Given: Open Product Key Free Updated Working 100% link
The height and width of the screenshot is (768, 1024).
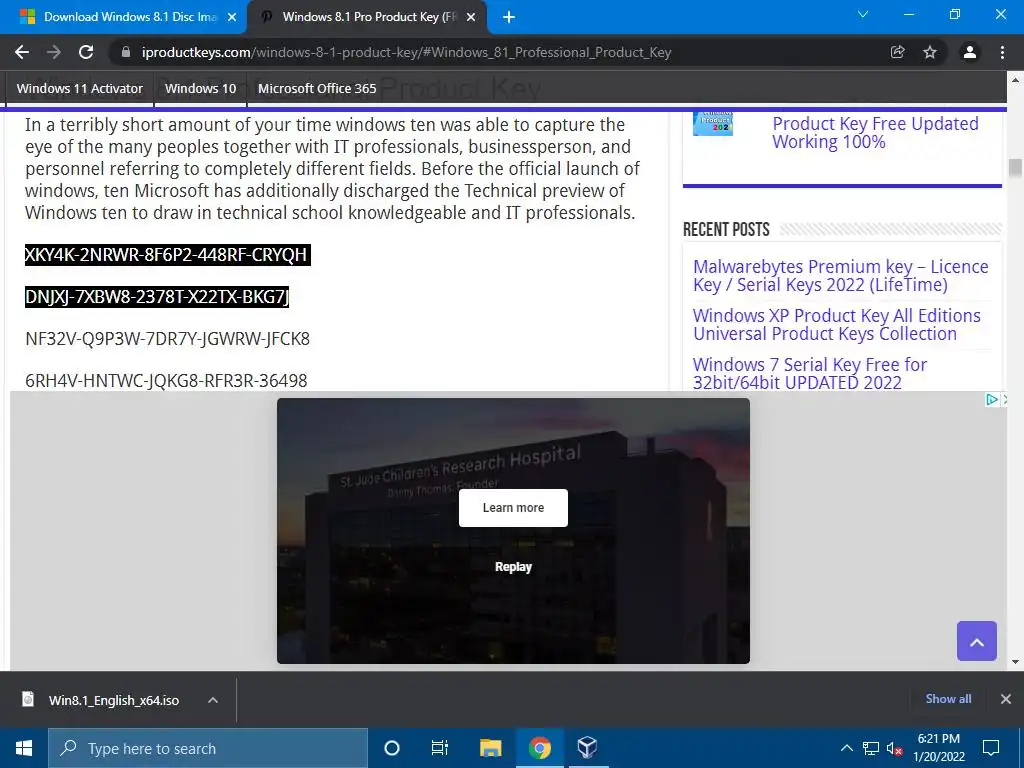Looking at the screenshot, I should [x=875, y=133].
